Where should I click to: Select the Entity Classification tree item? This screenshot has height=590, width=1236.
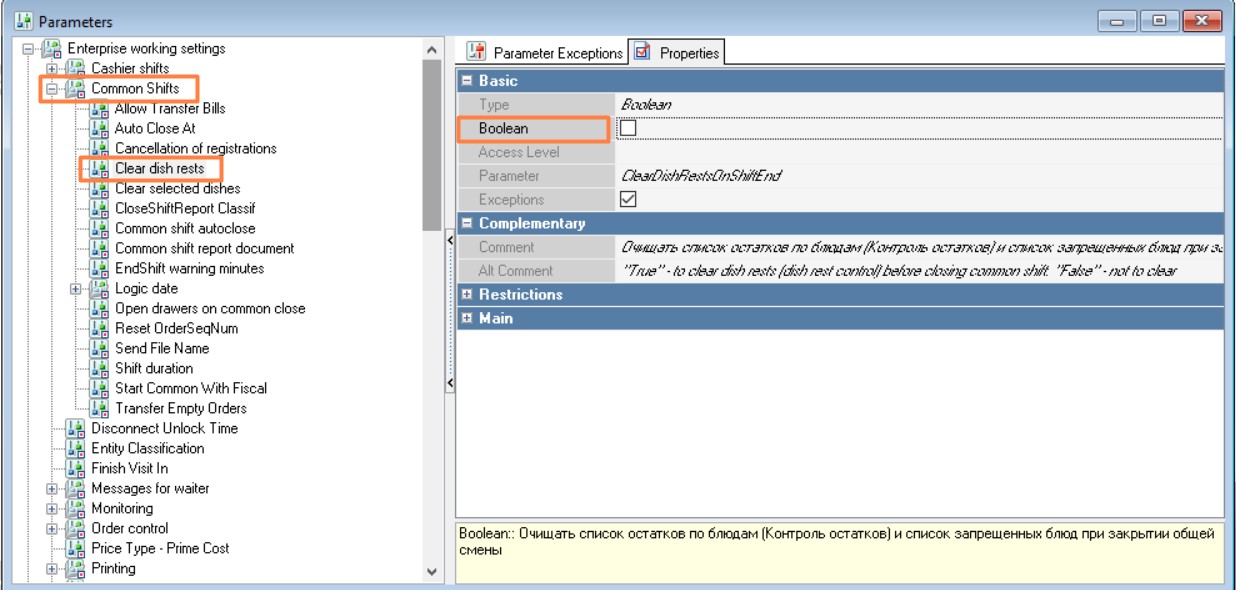[x=148, y=448]
